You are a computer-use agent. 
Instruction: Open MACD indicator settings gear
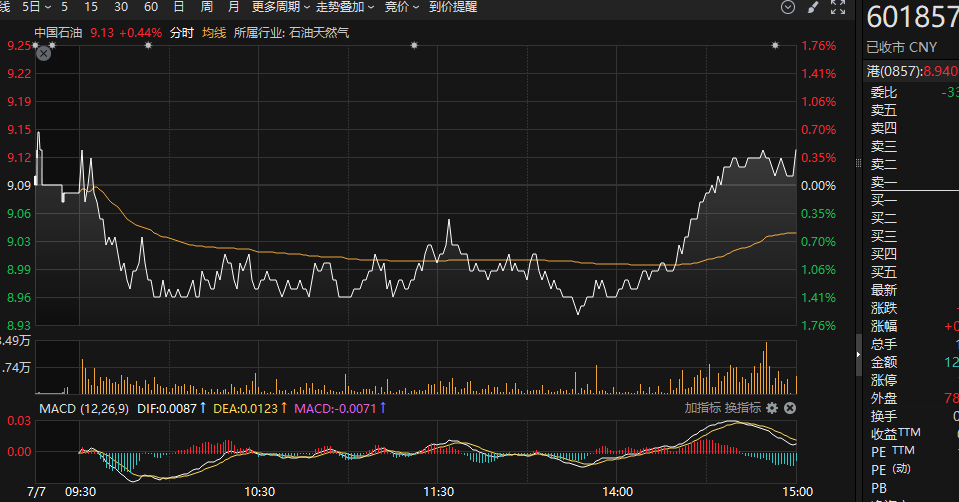[772, 408]
